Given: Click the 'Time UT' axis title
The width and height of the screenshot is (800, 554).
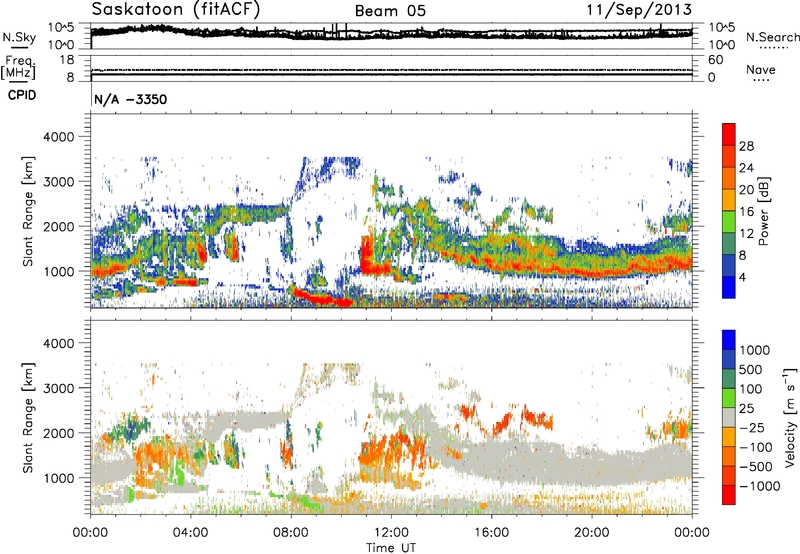Looking at the screenshot, I should click(x=391, y=548).
